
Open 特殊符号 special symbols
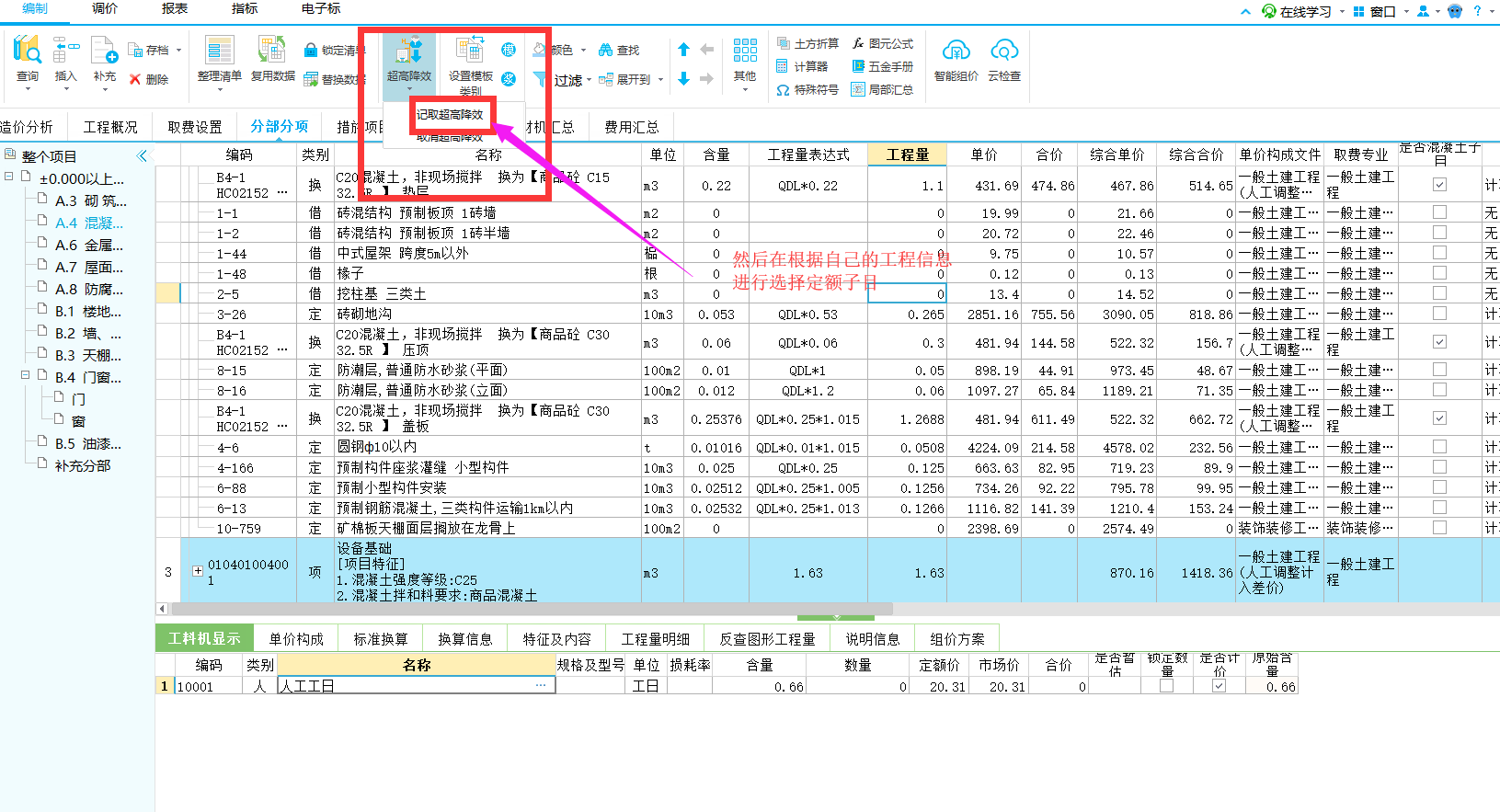[x=808, y=89]
